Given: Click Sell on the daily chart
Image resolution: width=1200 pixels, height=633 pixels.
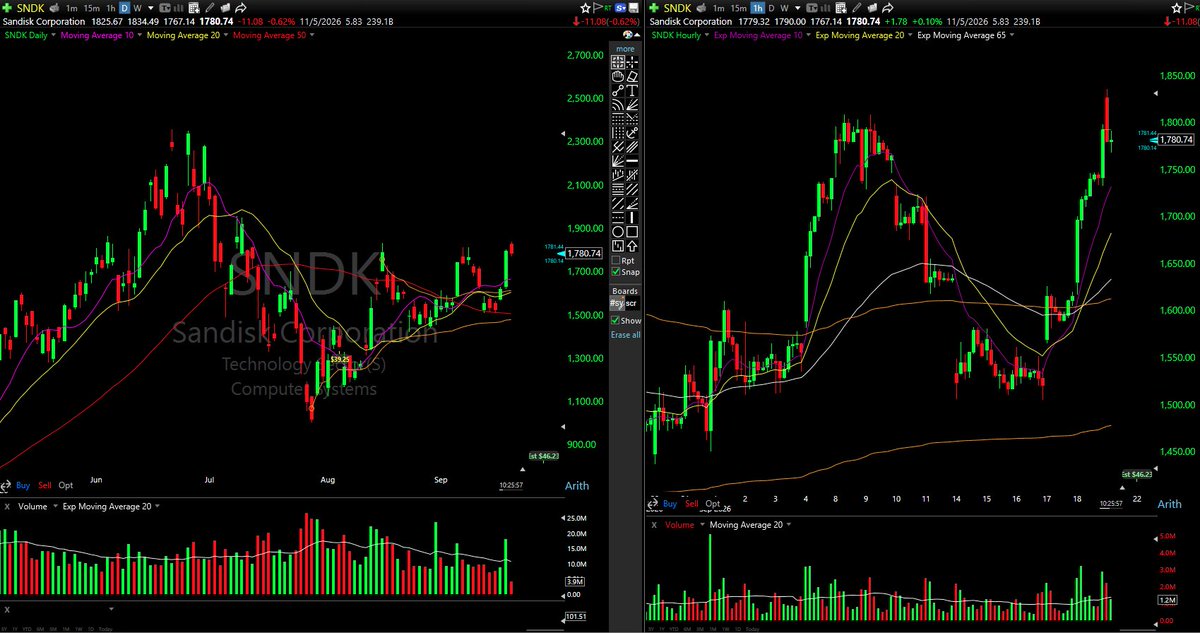Looking at the screenshot, I should (x=44, y=485).
